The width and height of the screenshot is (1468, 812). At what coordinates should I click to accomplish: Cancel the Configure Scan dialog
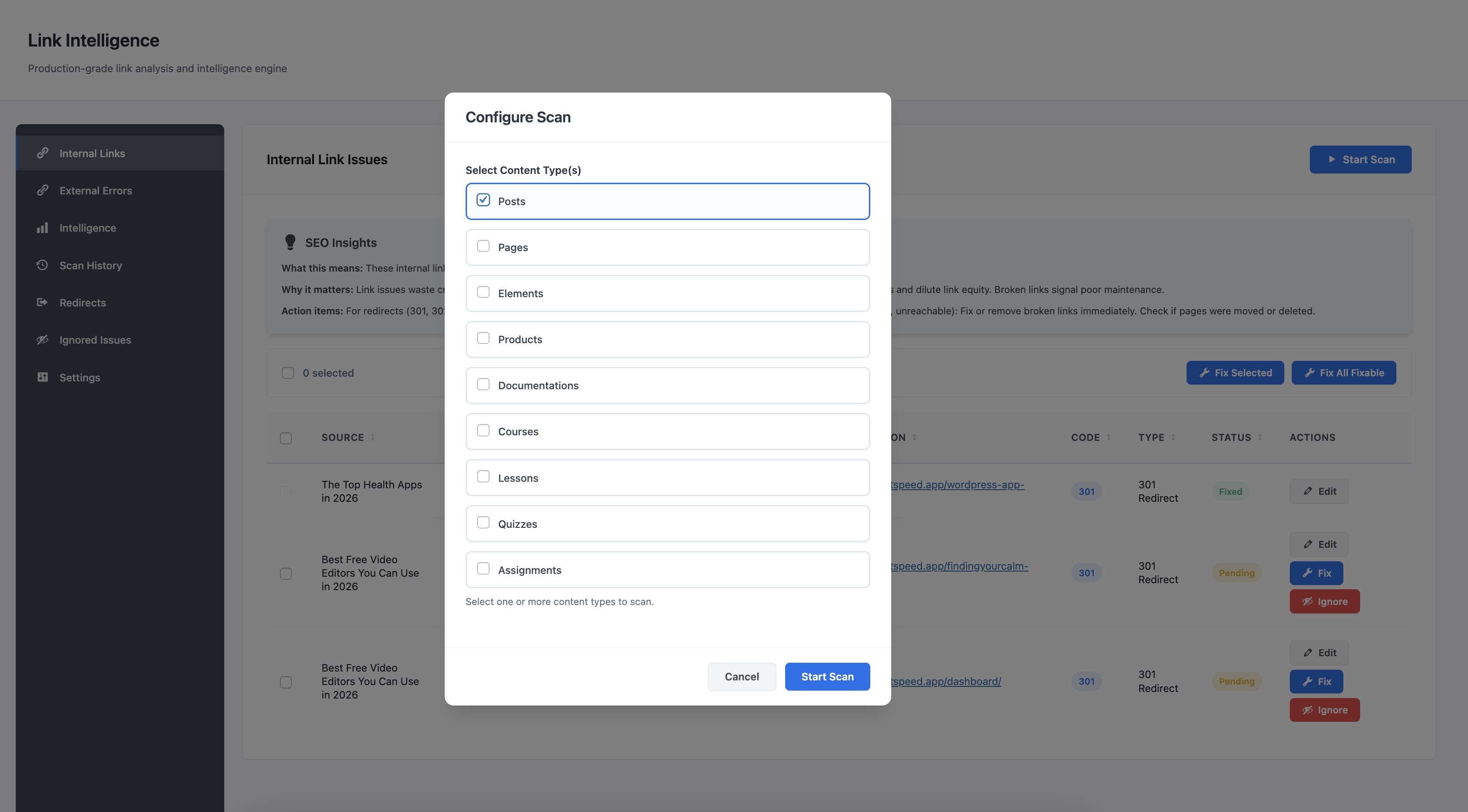coord(741,676)
